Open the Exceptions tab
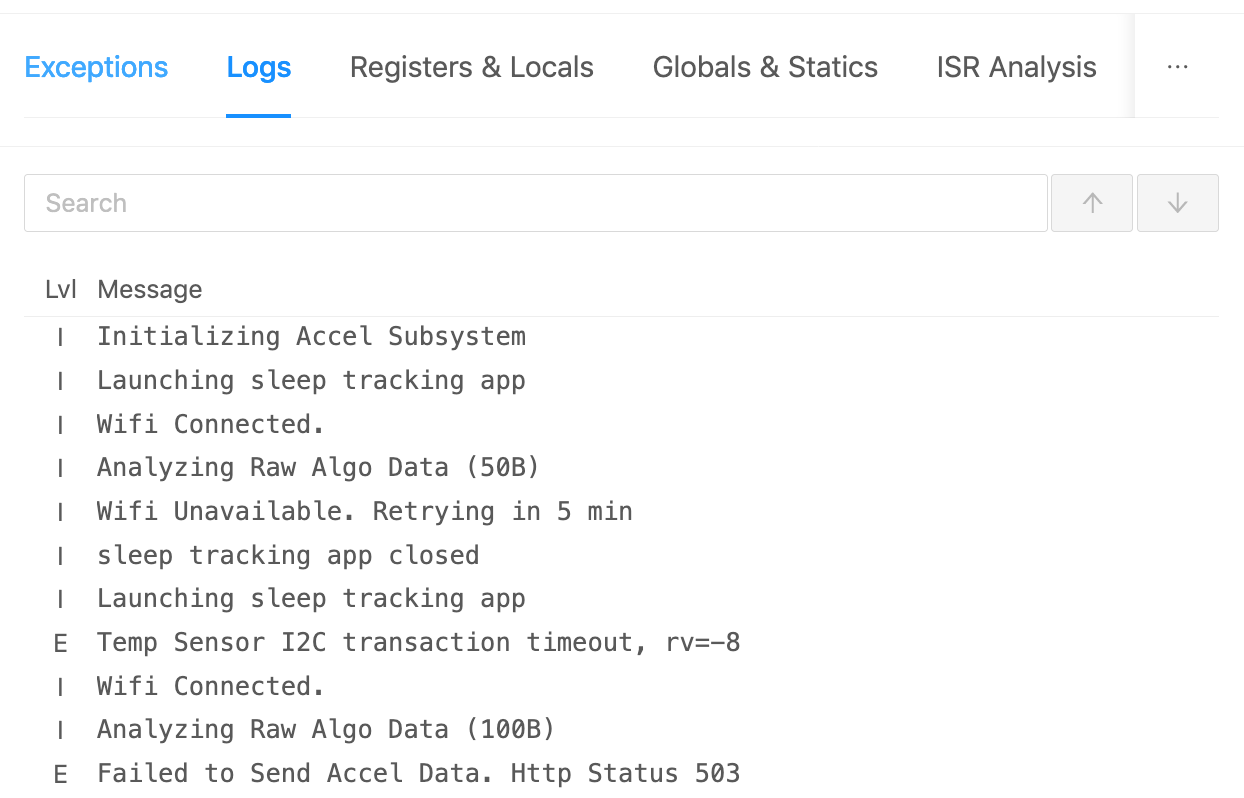The width and height of the screenshot is (1244, 798). point(96,68)
